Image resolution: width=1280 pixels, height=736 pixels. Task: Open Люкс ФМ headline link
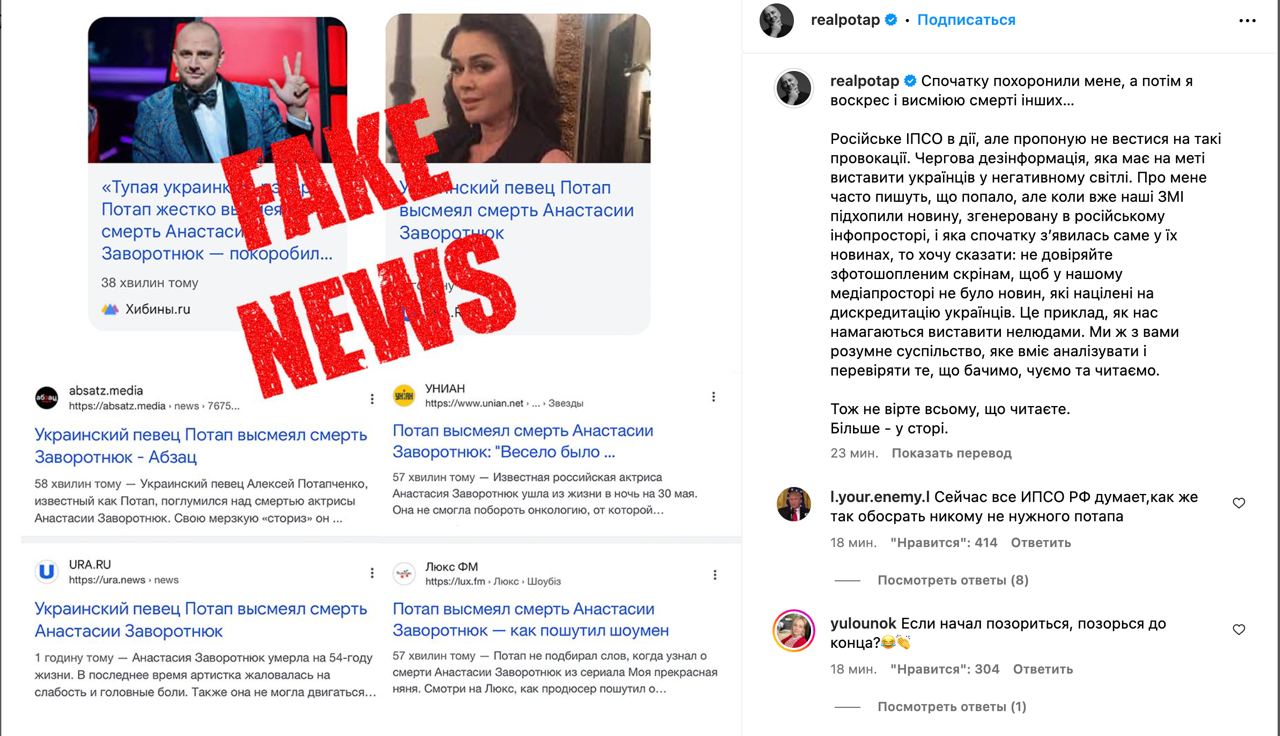531,620
